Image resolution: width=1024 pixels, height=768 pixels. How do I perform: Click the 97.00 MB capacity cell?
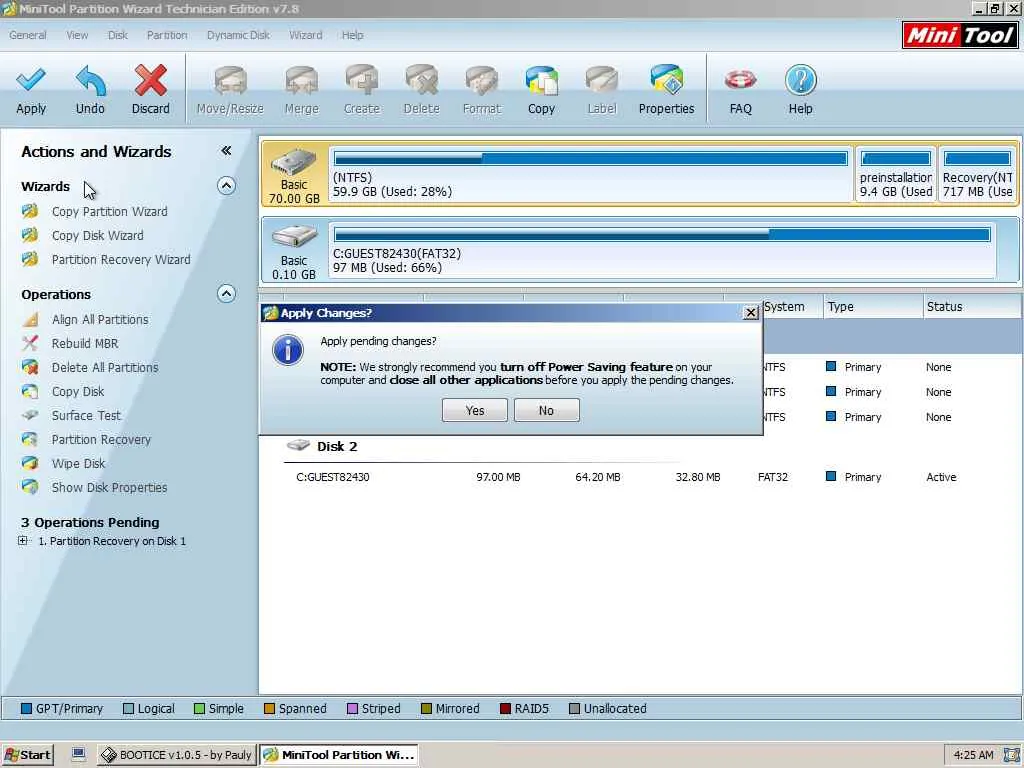(x=498, y=477)
